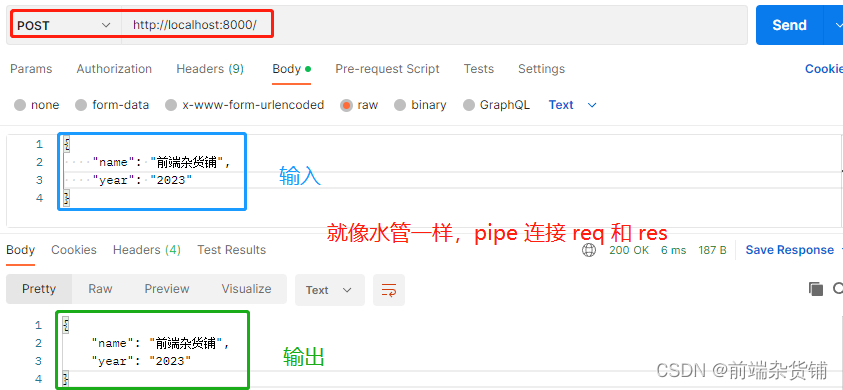Open the response Text format dropdown
The width and height of the screenshot is (843, 390).
(x=330, y=290)
